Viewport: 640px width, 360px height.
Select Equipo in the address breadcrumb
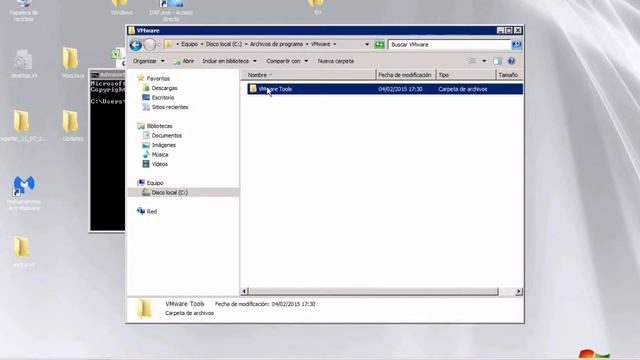coord(189,44)
